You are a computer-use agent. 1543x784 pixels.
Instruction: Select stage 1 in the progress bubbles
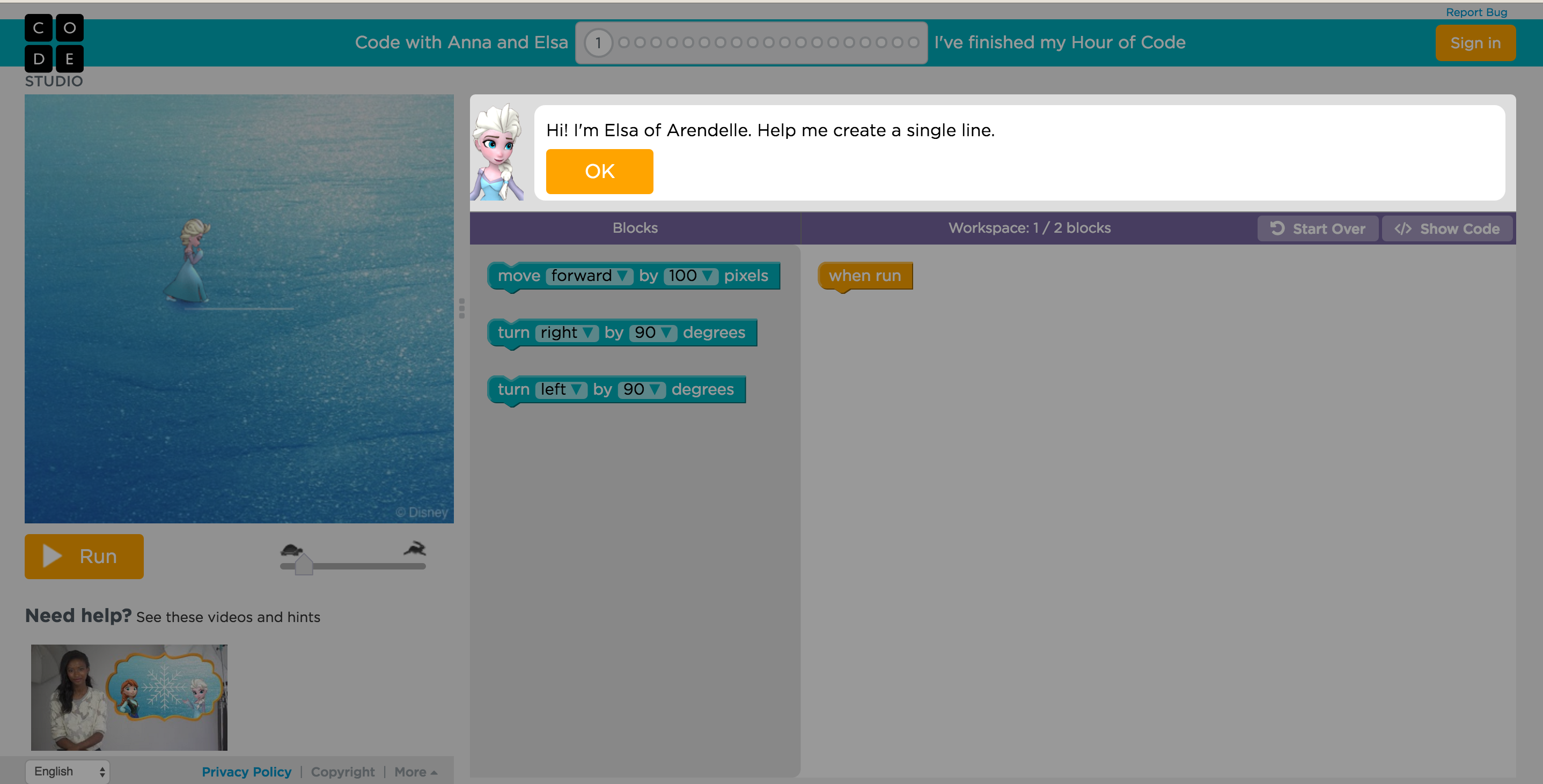(x=598, y=42)
